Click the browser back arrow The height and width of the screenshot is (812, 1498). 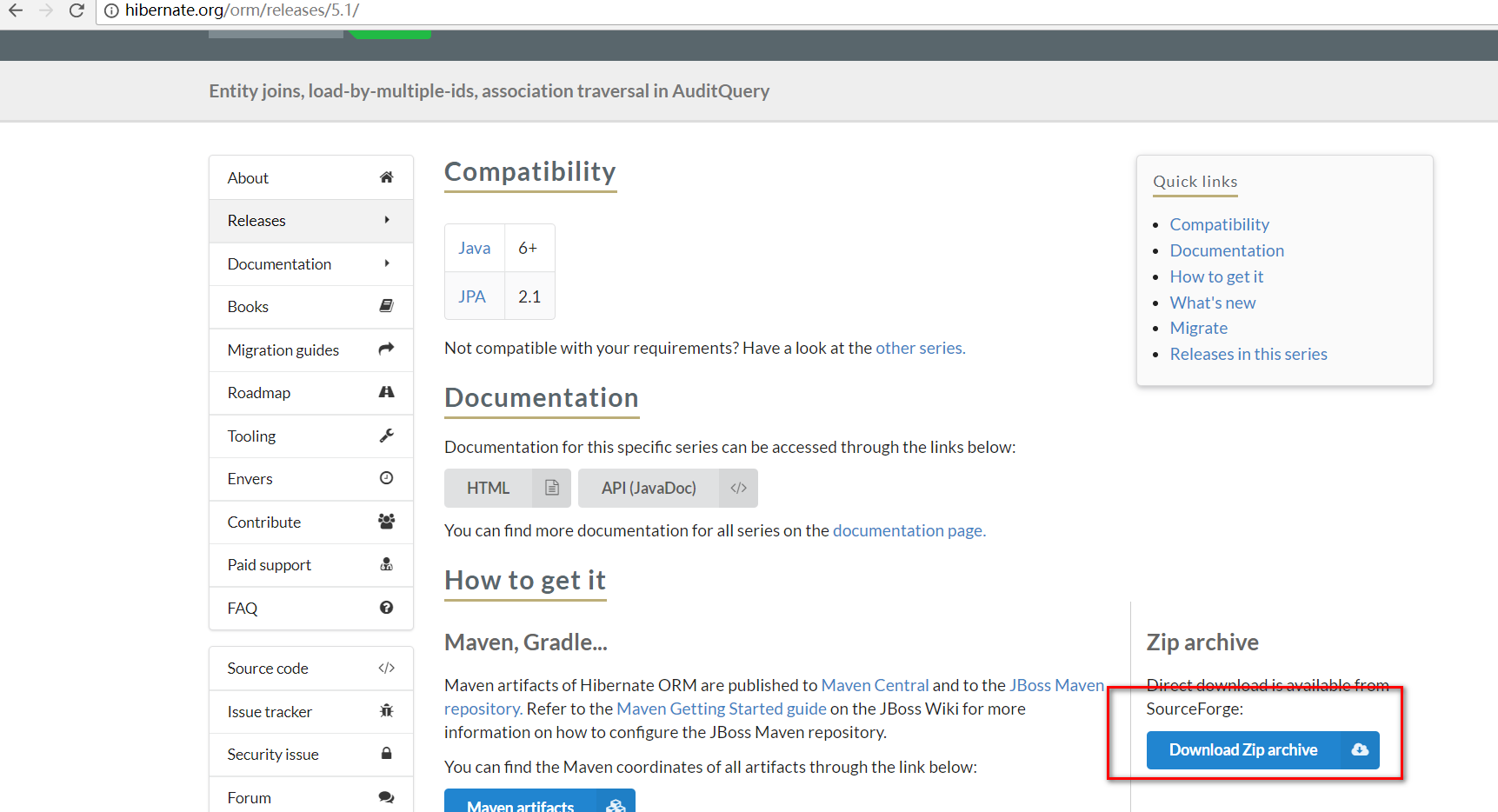(x=16, y=10)
